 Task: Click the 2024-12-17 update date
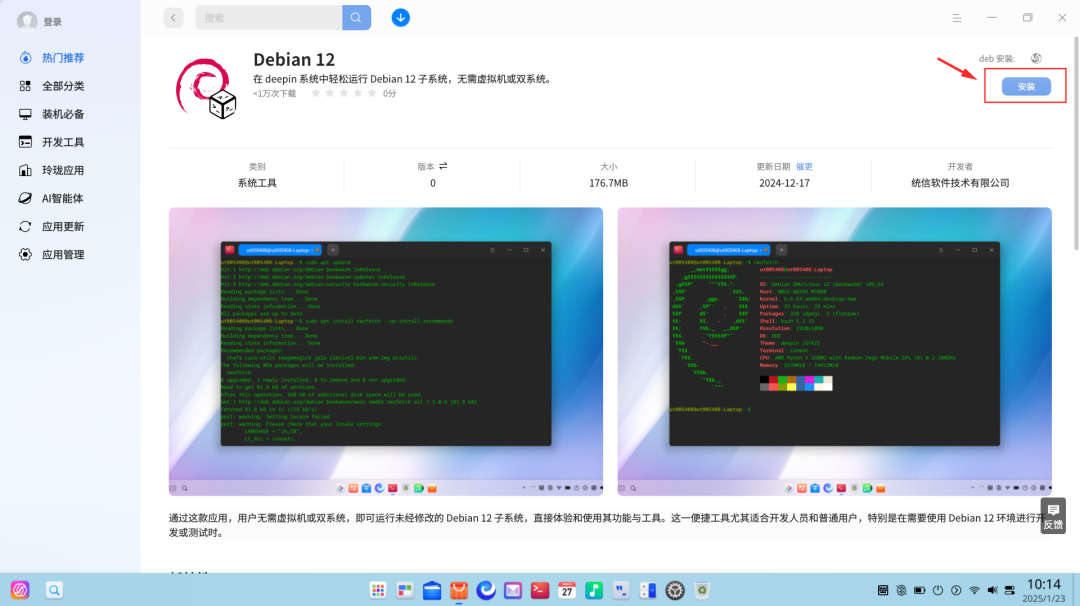tap(785, 183)
